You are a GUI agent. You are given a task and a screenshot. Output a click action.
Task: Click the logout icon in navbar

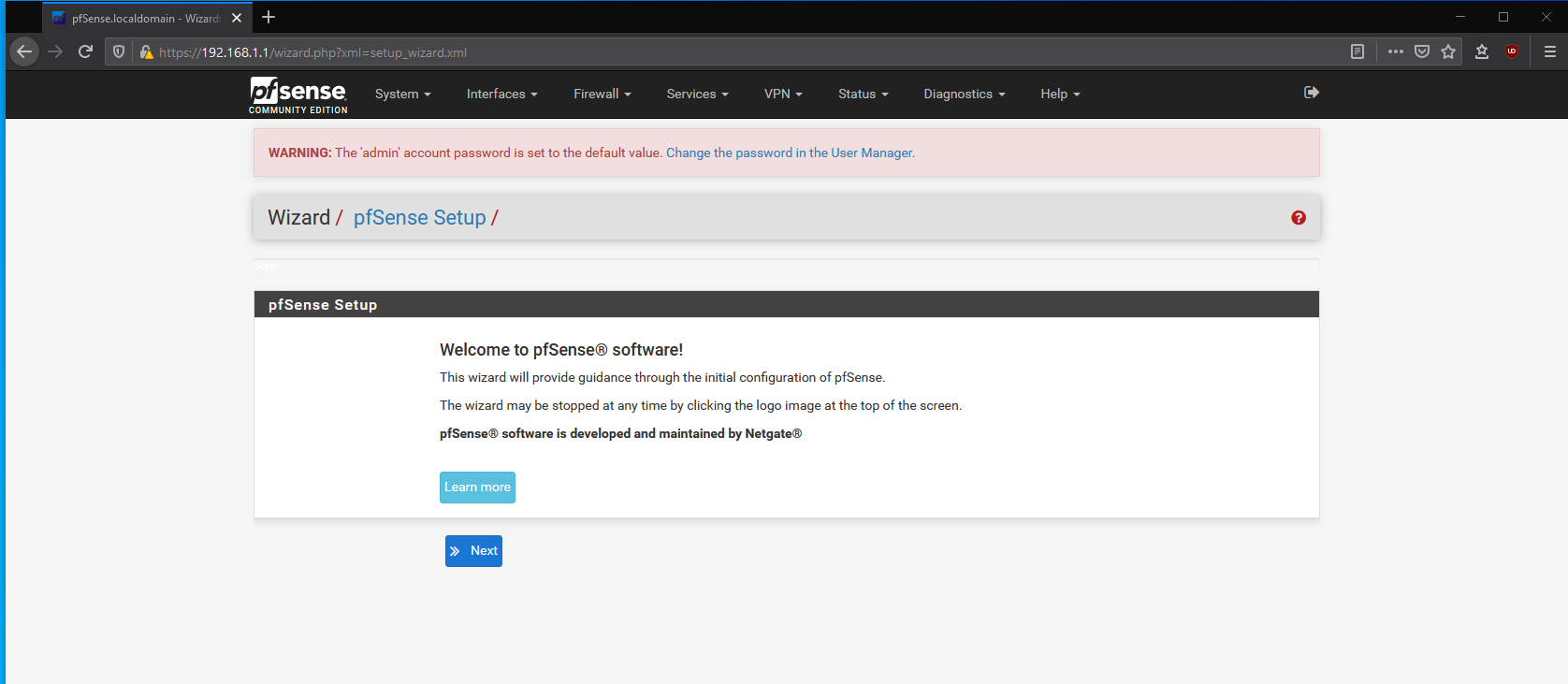(x=1311, y=92)
